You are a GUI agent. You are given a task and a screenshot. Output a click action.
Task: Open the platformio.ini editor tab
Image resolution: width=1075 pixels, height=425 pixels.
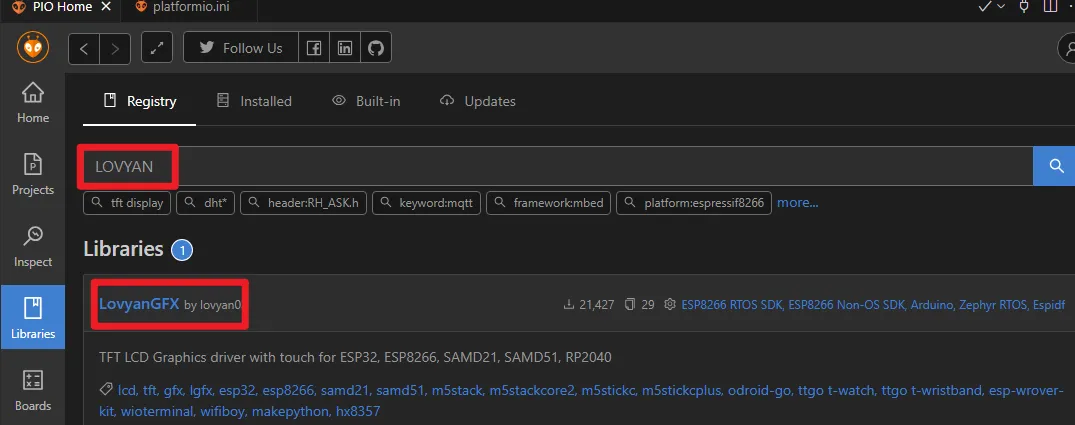(189, 7)
